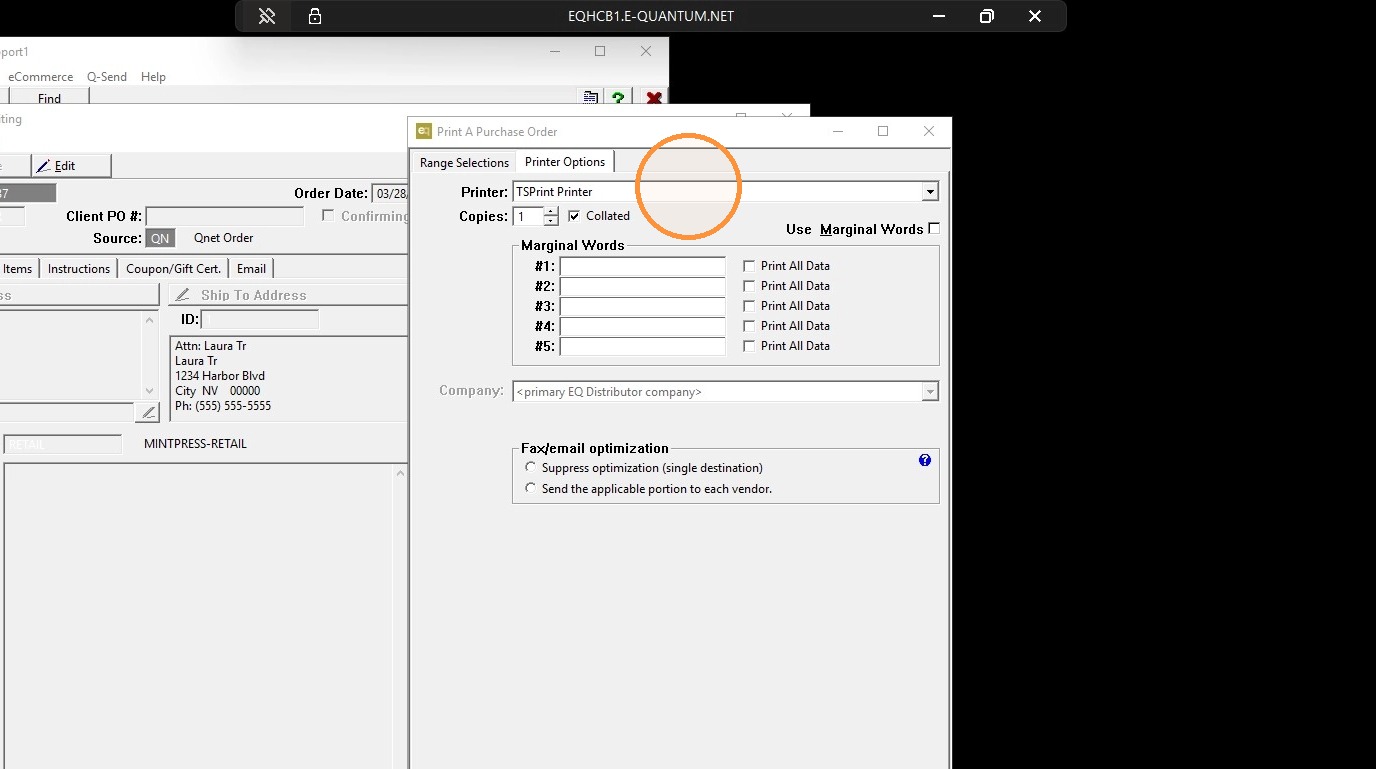Image resolution: width=1376 pixels, height=769 pixels.
Task: Click the Marginal Words #5 input field
Action: click(642, 347)
